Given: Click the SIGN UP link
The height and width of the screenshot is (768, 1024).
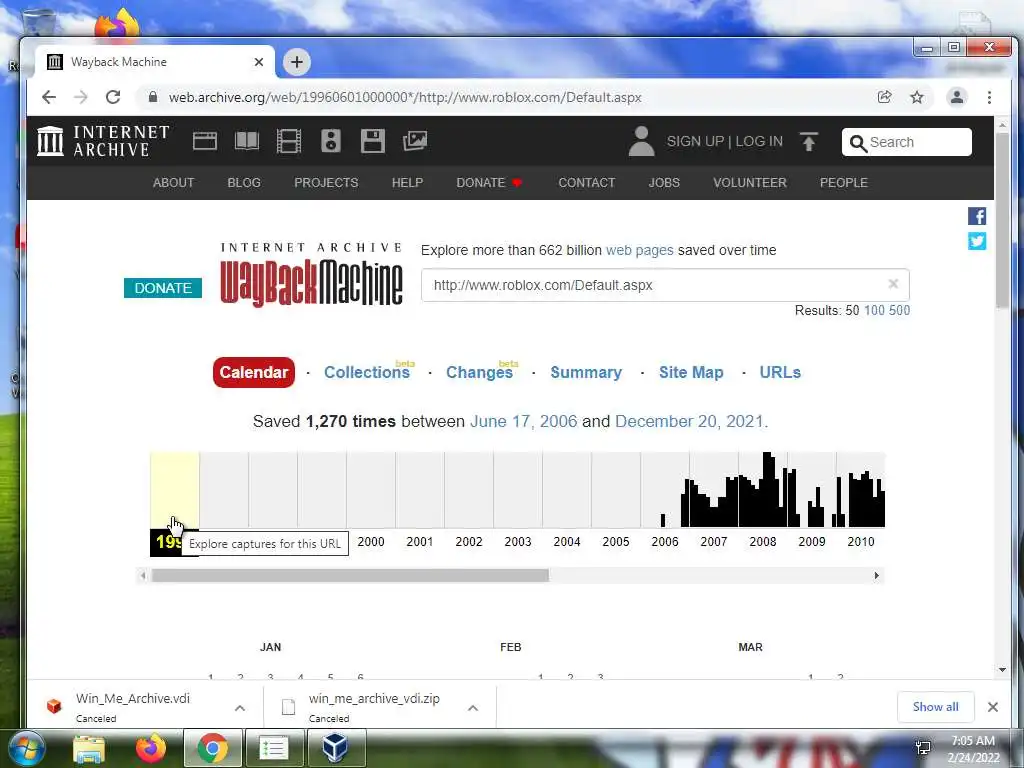Looking at the screenshot, I should (x=695, y=142).
